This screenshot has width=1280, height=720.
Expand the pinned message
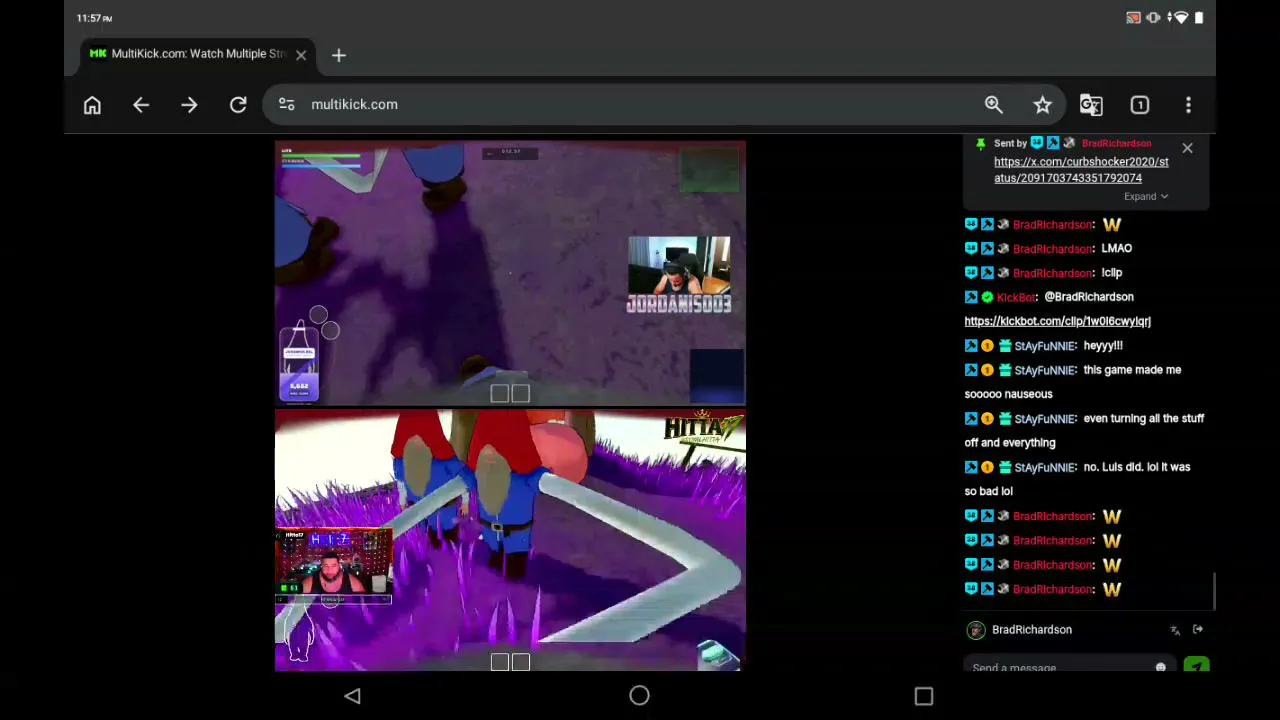tap(1146, 196)
